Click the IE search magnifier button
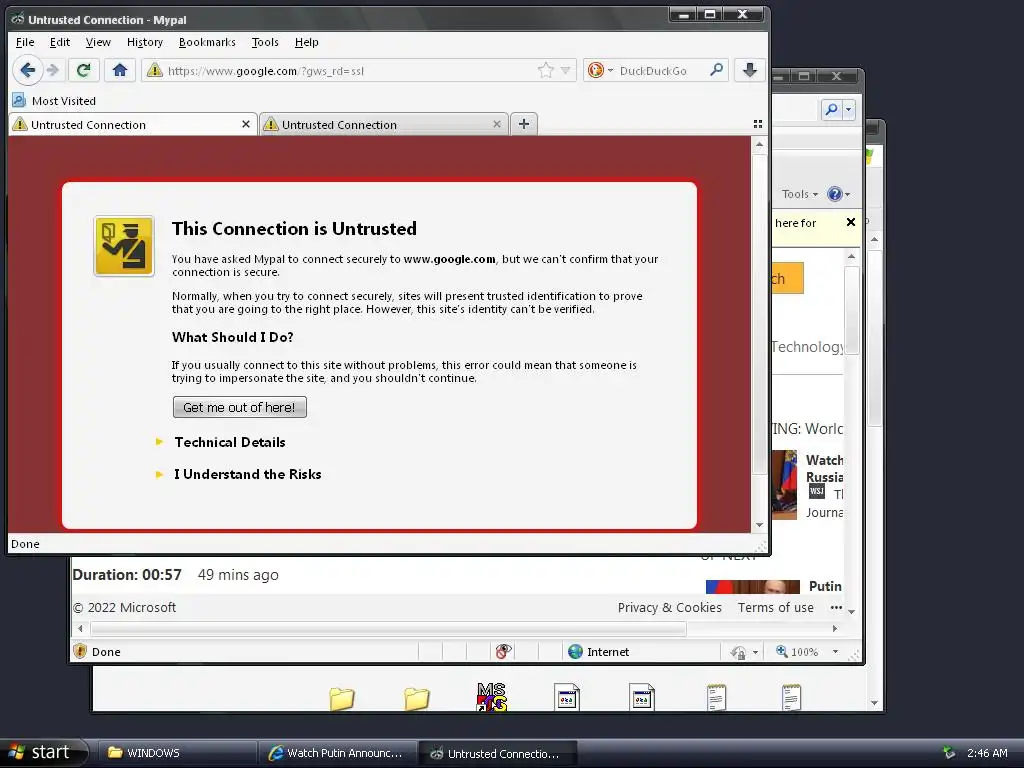The height and width of the screenshot is (768, 1024). [x=831, y=109]
